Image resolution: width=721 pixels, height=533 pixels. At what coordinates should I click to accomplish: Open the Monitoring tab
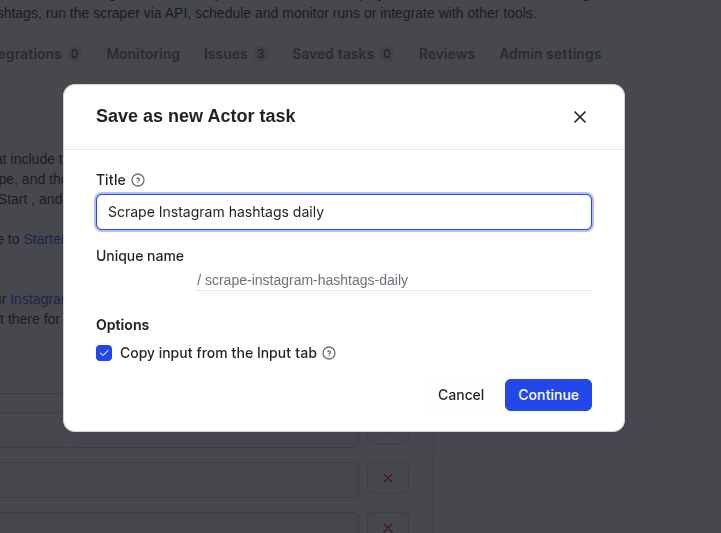(x=143, y=54)
